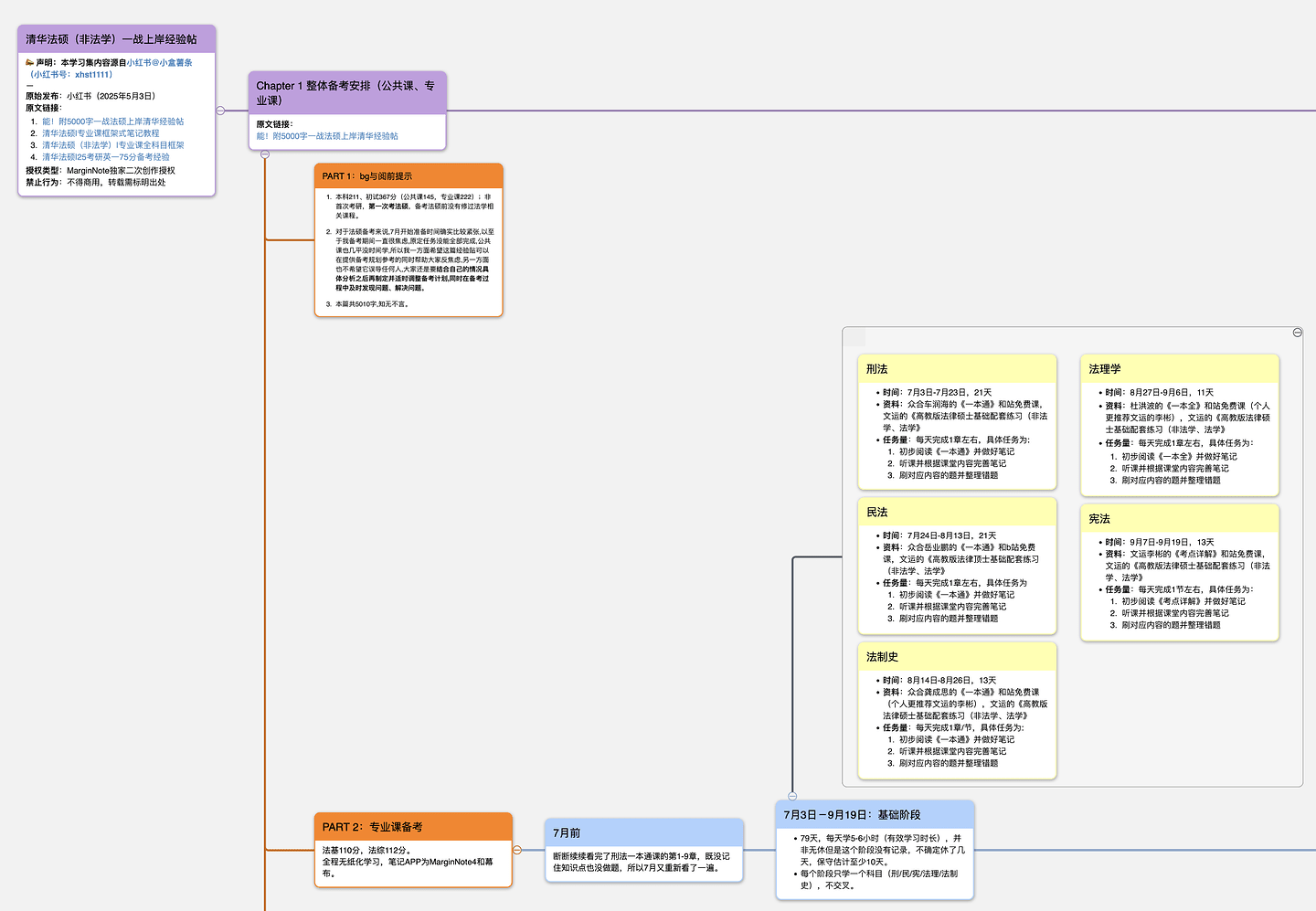Screen dimensions: 1316x911
Task: Select the 法理学 card title
Action: (1105, 369)
